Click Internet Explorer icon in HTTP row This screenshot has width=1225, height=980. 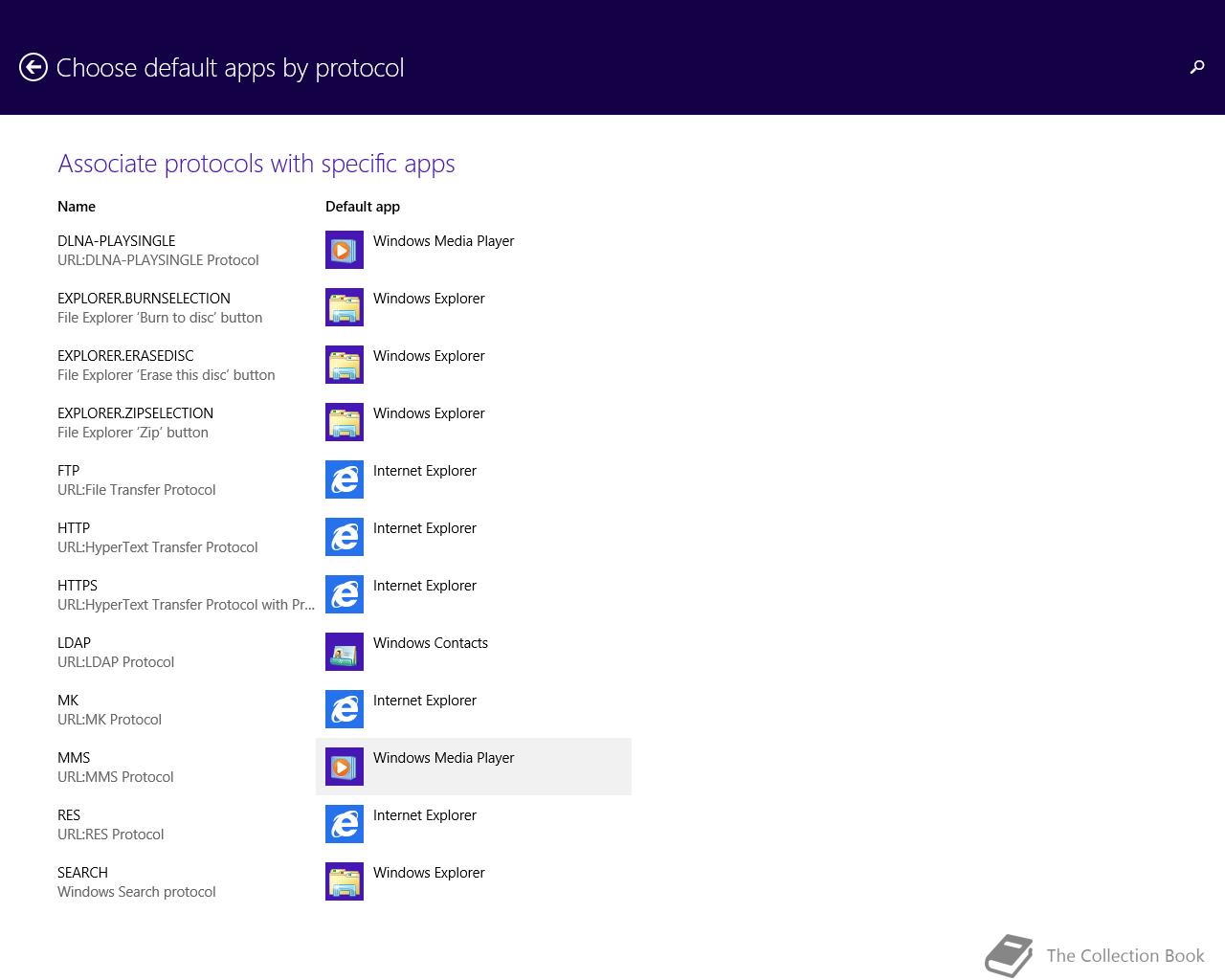pyautogui.click(x=345, y=537)
